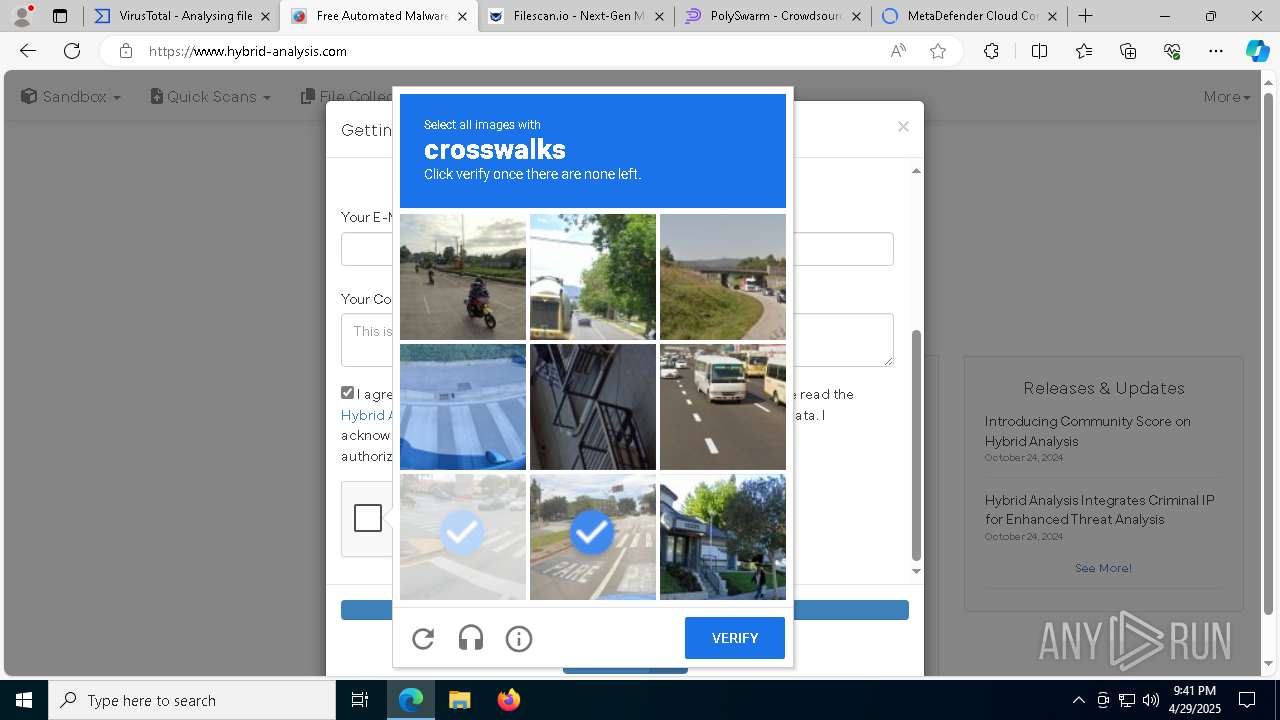This screenshot has height=720, width=1280.
Task: Open Task View on taskbar
Action: 360,700
